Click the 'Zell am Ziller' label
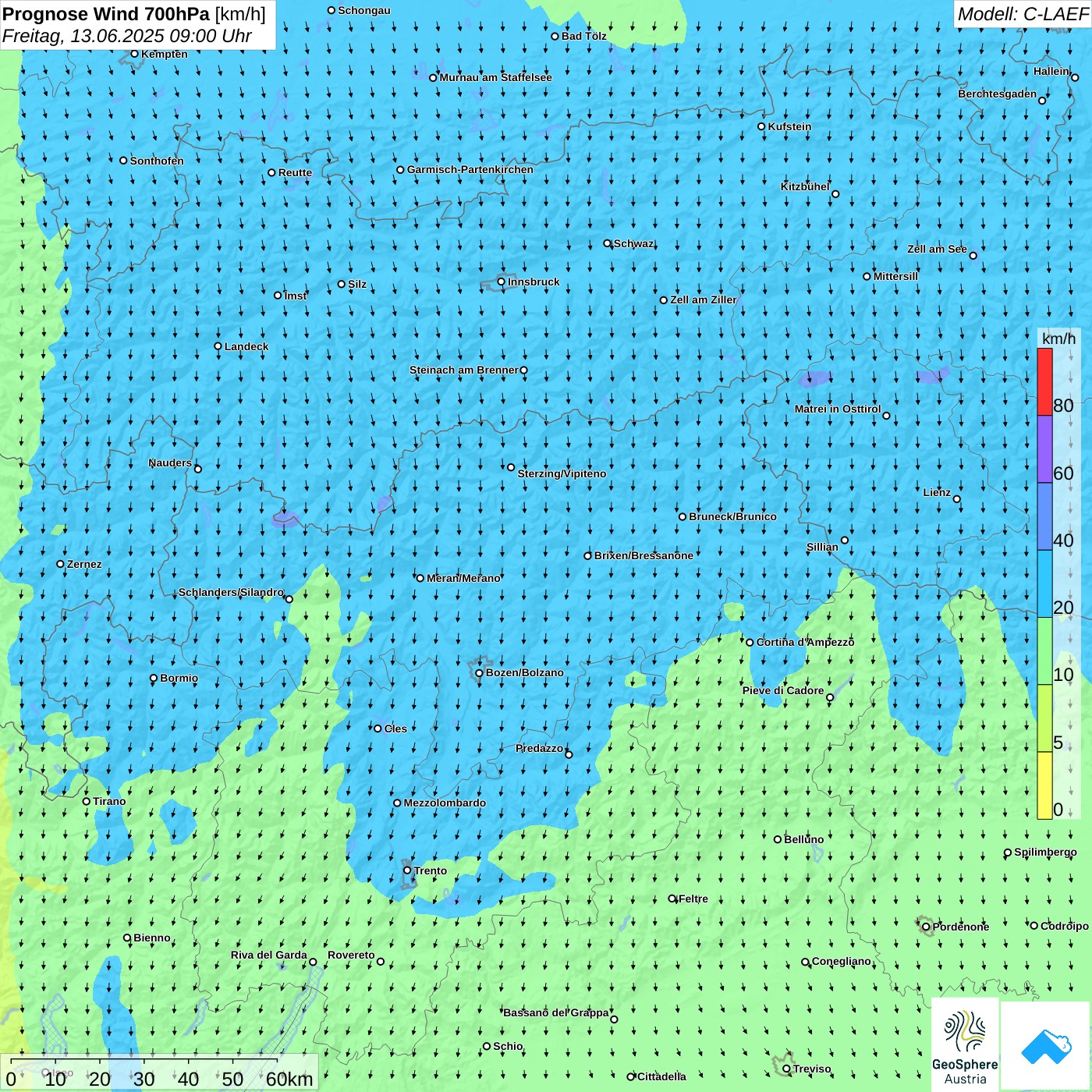Viewport: 1092px width, 1092px height. coord(704,300)
